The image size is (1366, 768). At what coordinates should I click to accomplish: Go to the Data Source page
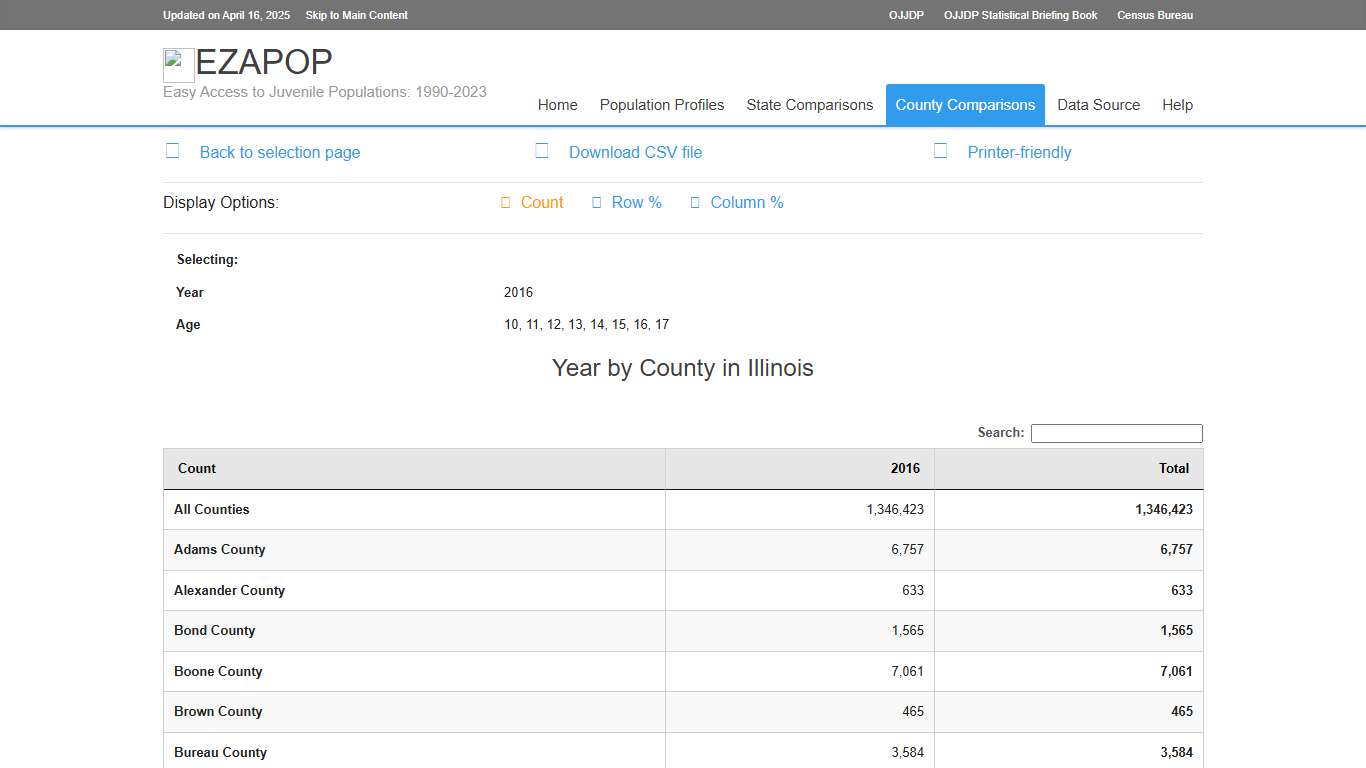1098,104
